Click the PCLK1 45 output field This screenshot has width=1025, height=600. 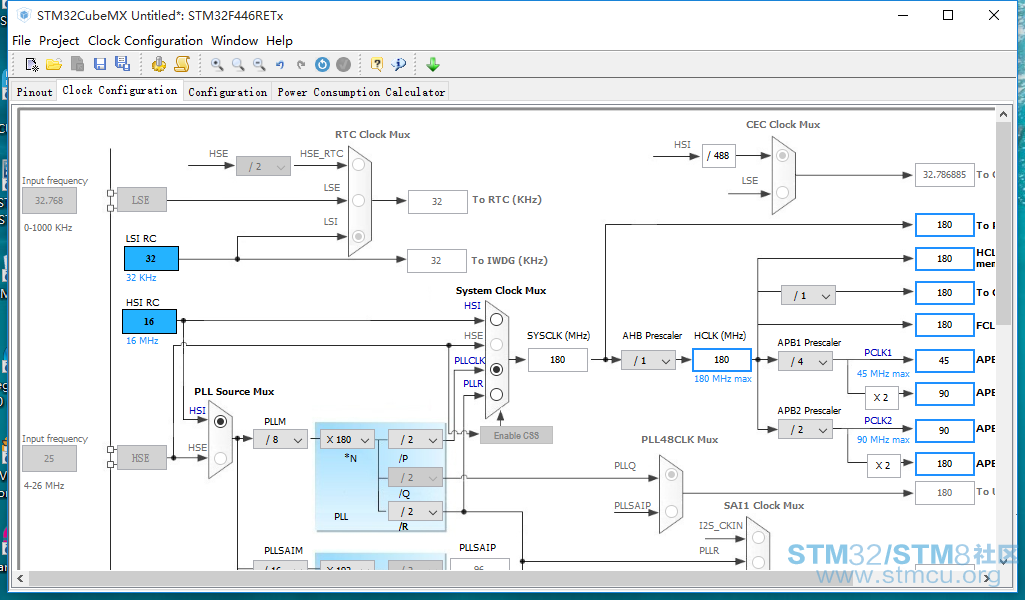pos(945,360)
